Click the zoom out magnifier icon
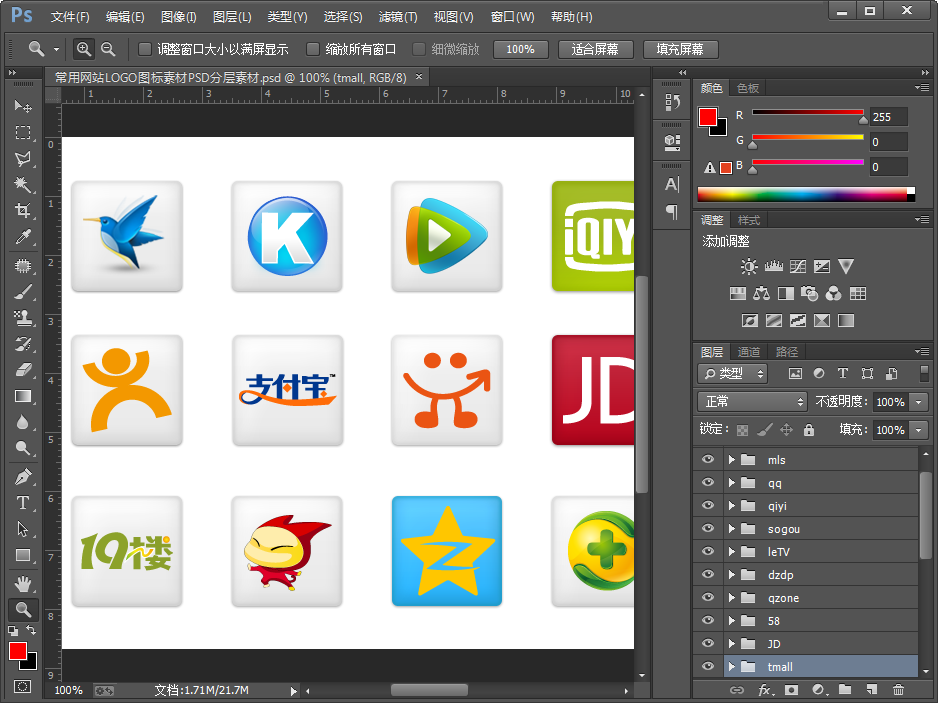The image size is (938, 703). 108,49
